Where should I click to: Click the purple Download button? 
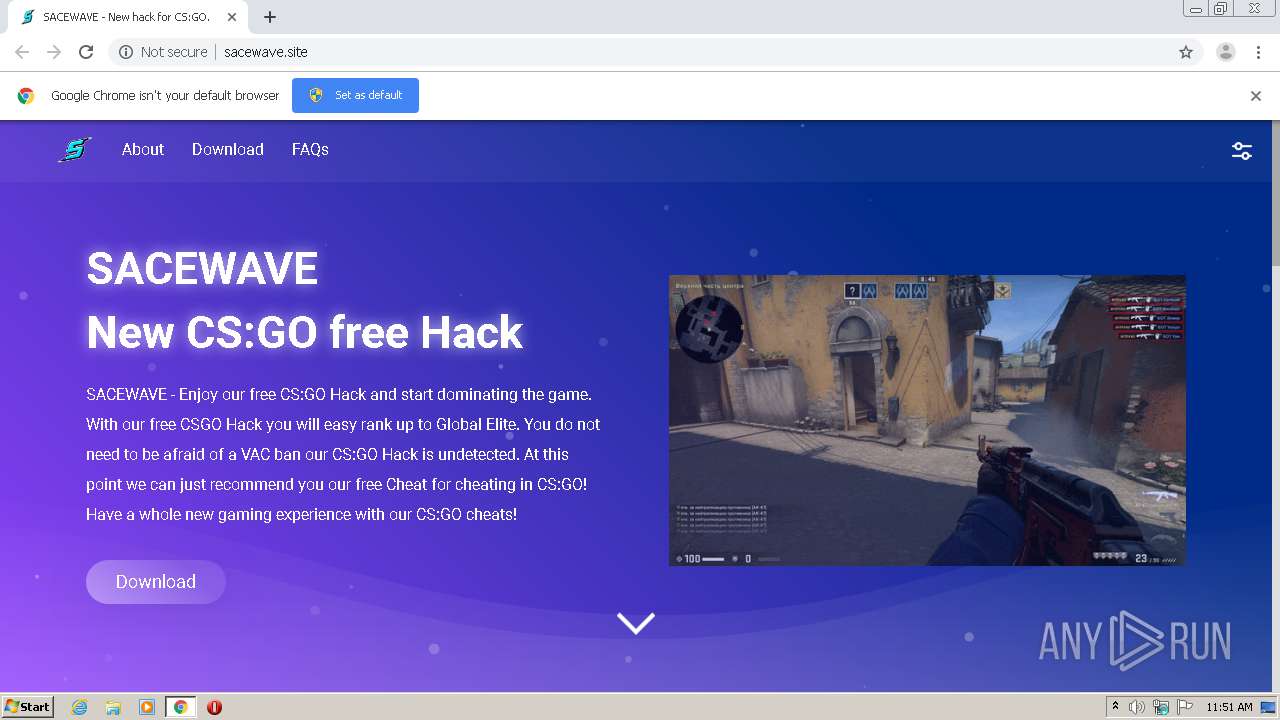[x=156, y=582]
